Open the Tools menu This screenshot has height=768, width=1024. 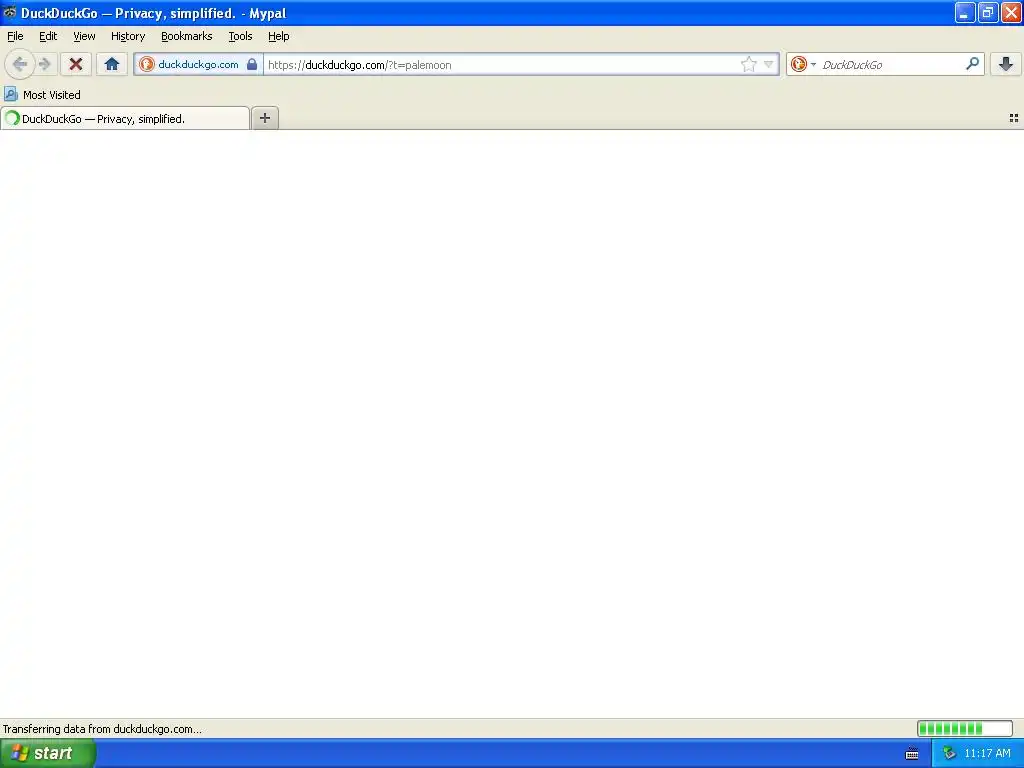(240, 36)
